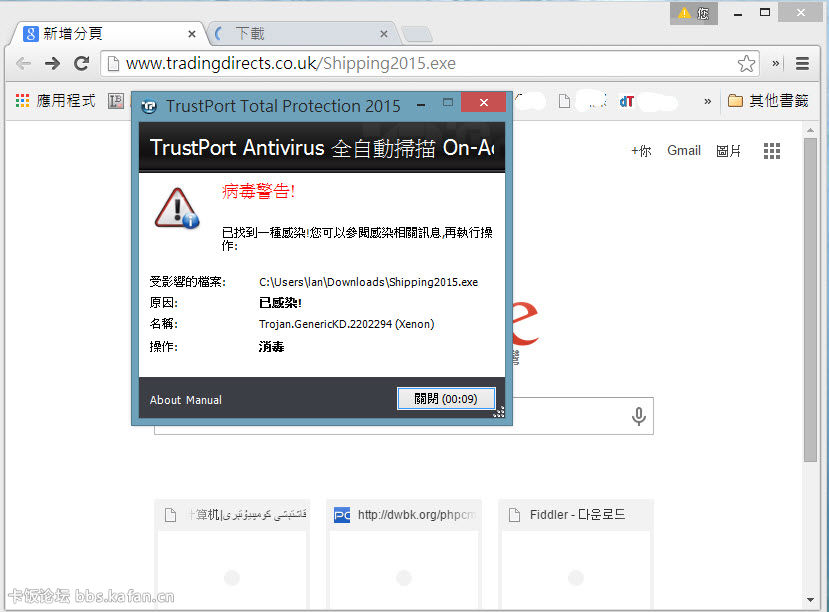Screen dimensions: 829x612
Task: Click the address bar URL field
Action: pos(420,63)
